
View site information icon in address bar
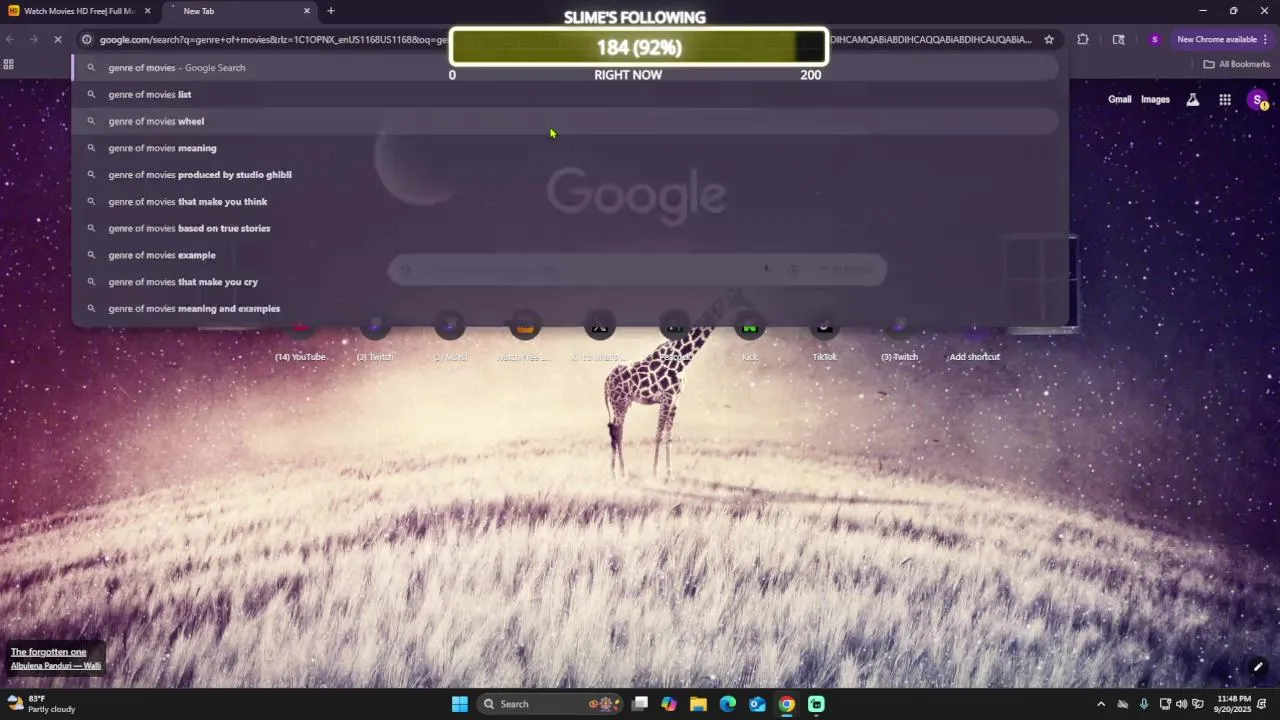tap(87, 40)
